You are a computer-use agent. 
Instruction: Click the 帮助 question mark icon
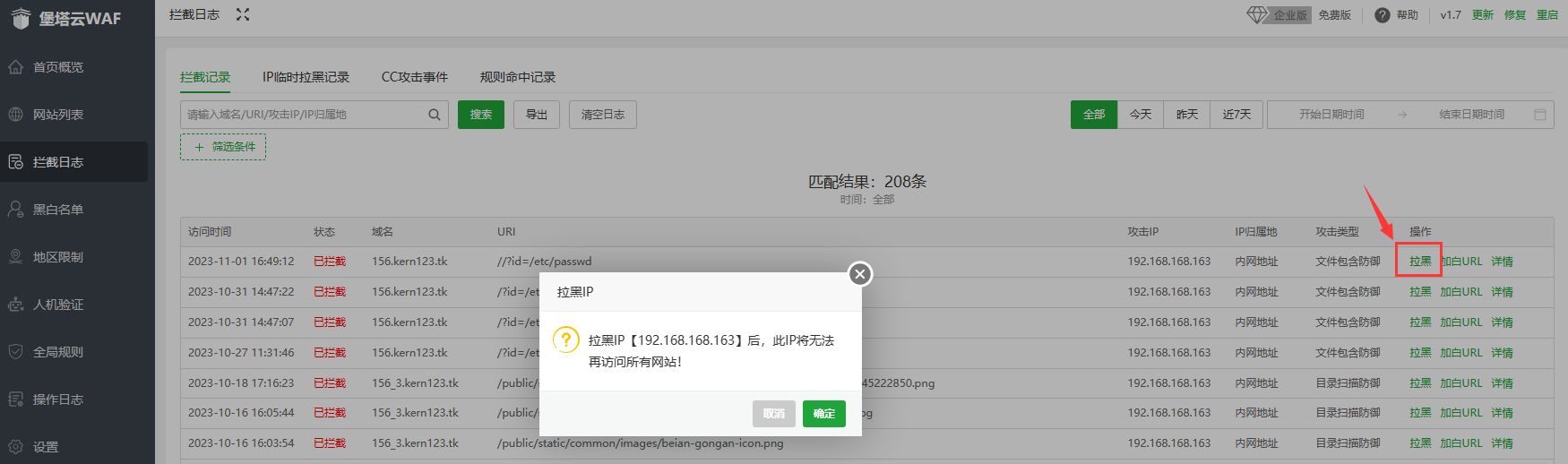coord(1382,15)
